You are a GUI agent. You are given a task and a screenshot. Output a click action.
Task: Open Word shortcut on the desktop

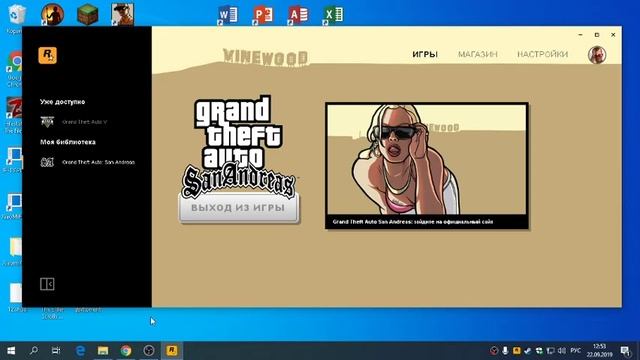coord(228,15)
